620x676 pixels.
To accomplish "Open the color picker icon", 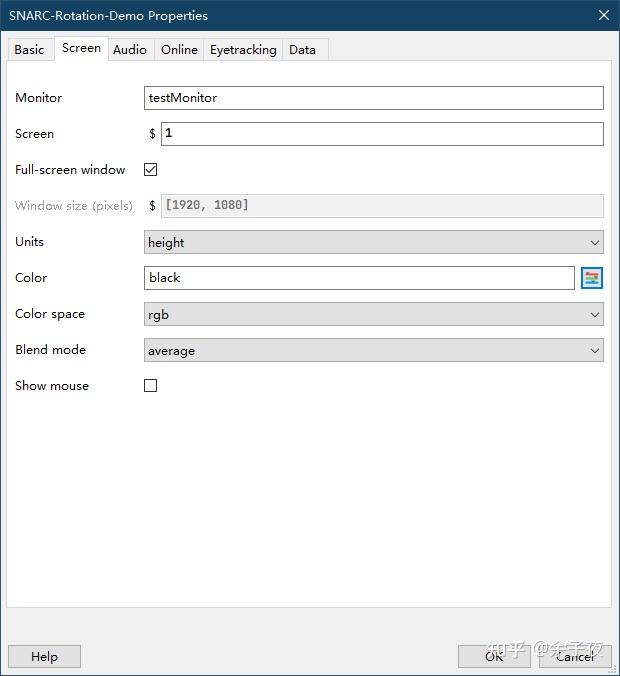I will (592, 278).
